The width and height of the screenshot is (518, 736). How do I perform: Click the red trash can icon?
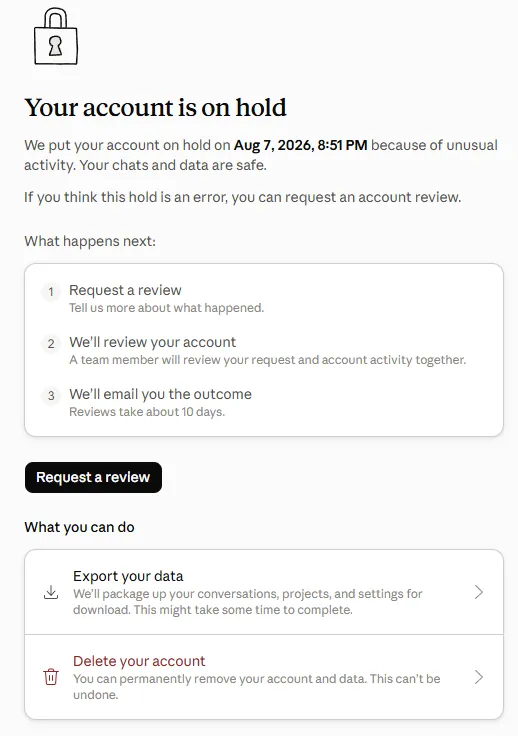[51, 677]
